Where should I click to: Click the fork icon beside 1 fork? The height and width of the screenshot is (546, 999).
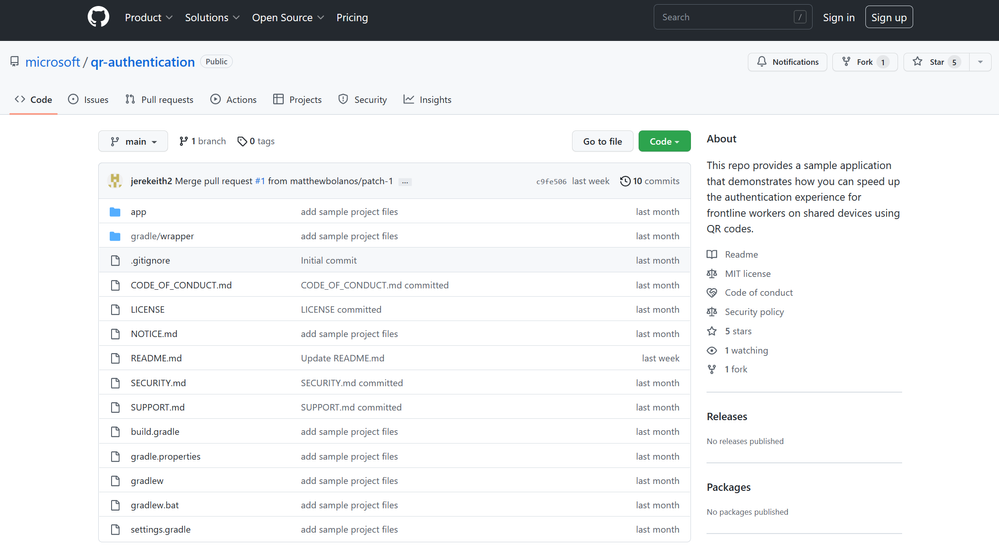(x=712, y=370)
